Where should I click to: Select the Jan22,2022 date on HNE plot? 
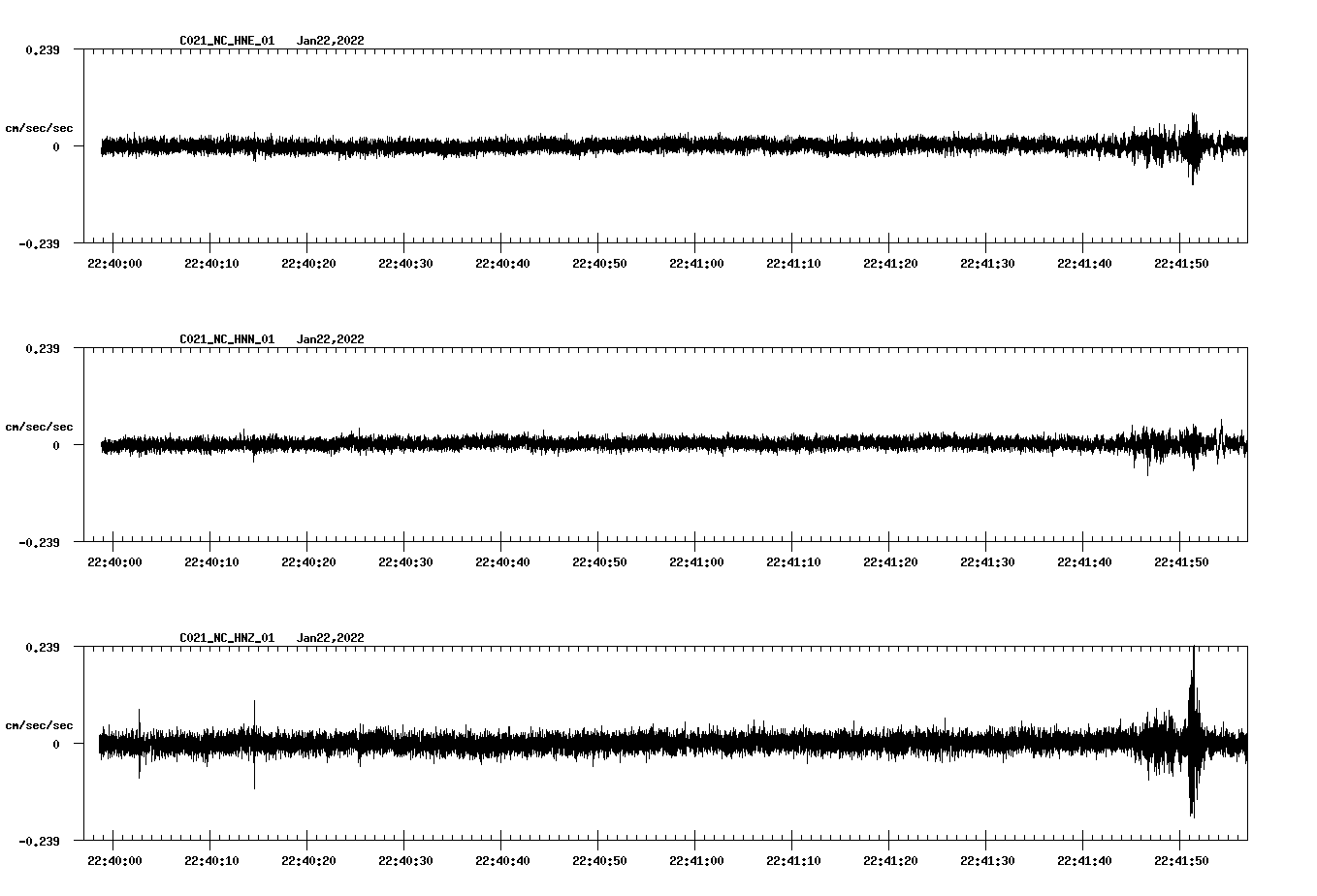[x=331, y=41]
